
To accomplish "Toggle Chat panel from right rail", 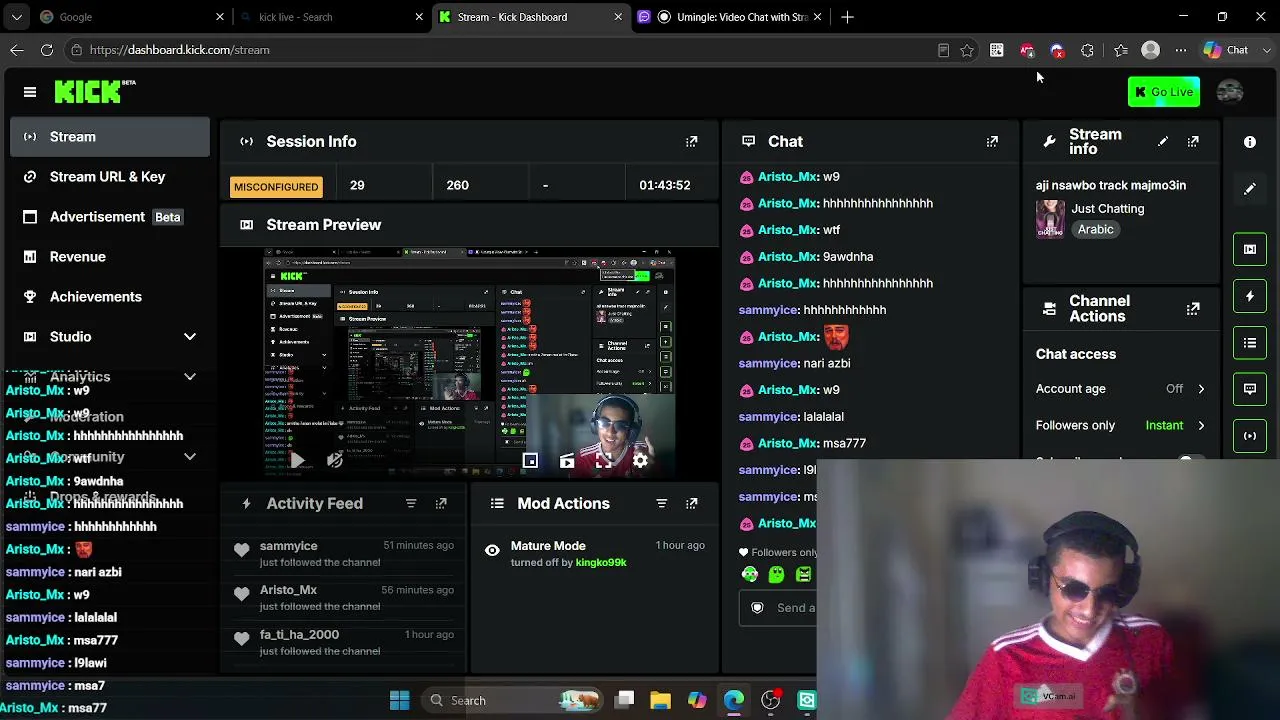I will click(x=1250, y=389).
